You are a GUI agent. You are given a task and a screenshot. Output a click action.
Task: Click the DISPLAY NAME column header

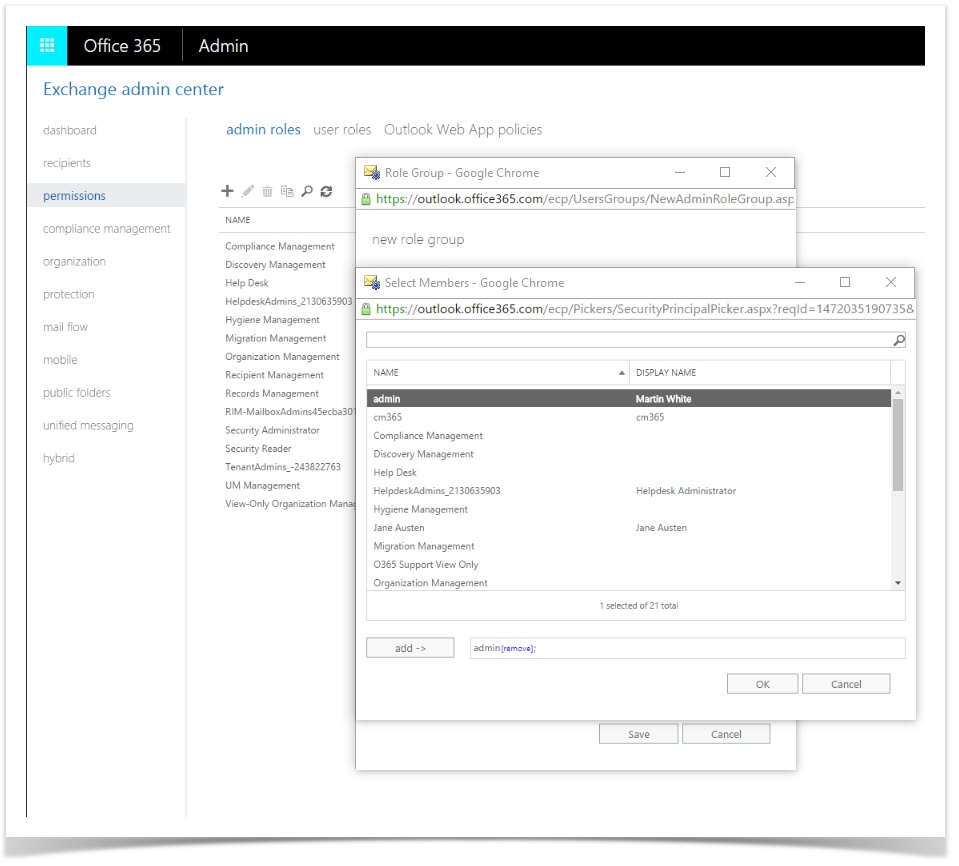click(x=760, y=372)
